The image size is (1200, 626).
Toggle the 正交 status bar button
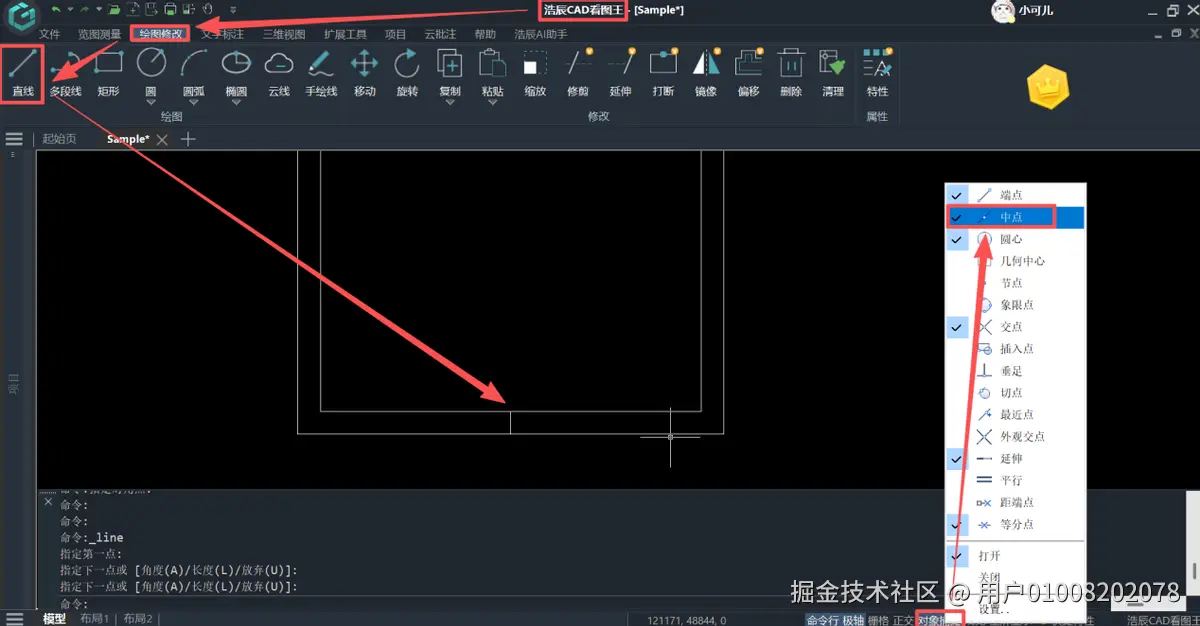click(903, 620)
